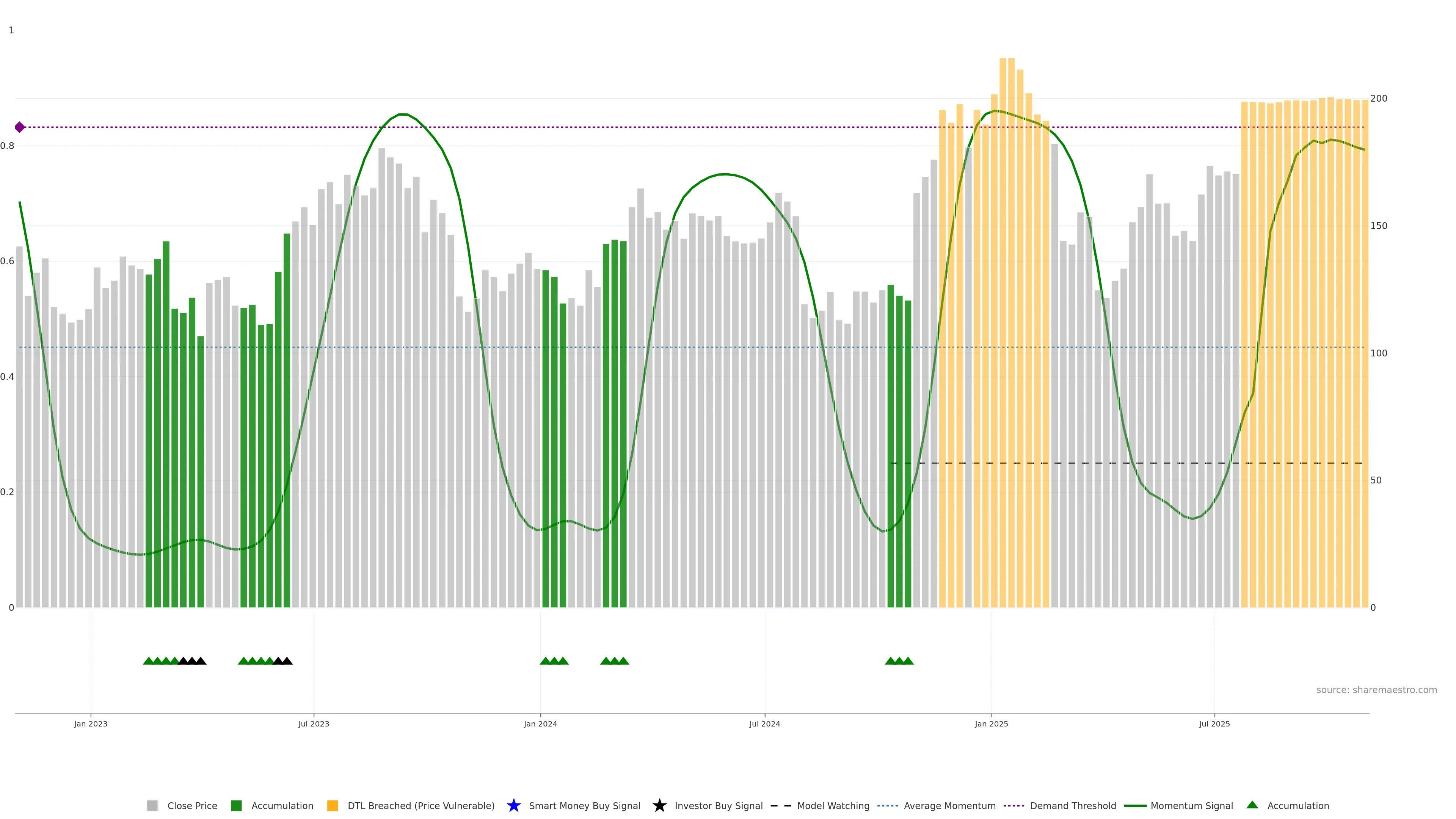Click the purple diamond Demand Threshold marker

point(20,127)
